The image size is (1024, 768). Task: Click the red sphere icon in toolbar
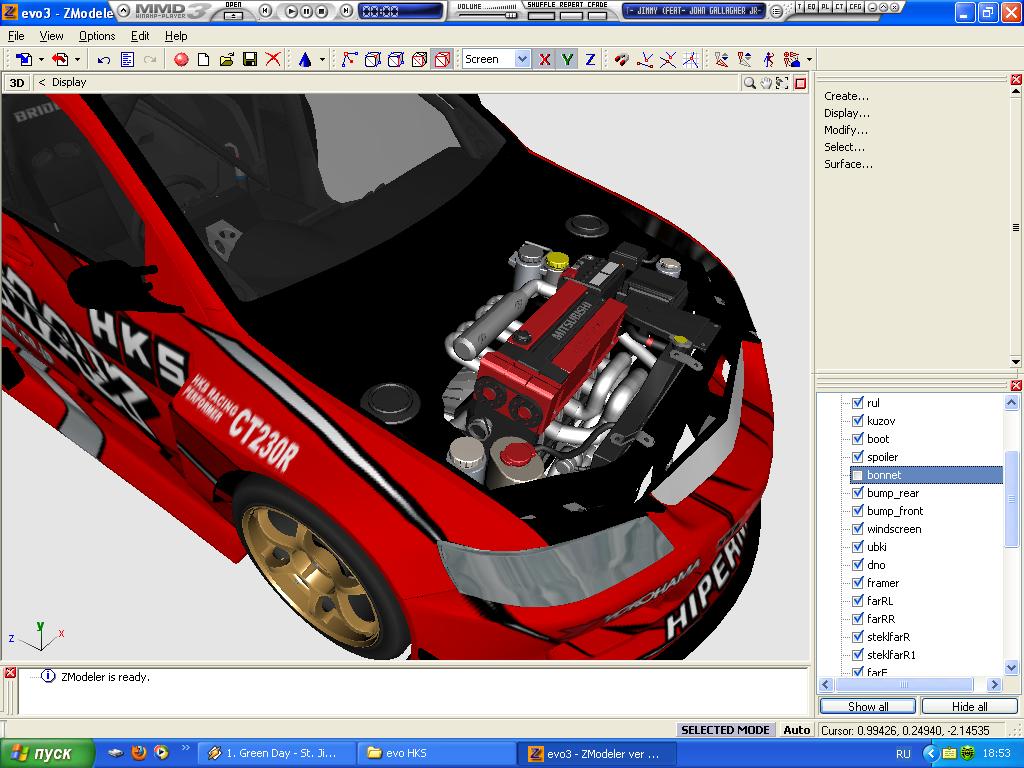point(181,60)
